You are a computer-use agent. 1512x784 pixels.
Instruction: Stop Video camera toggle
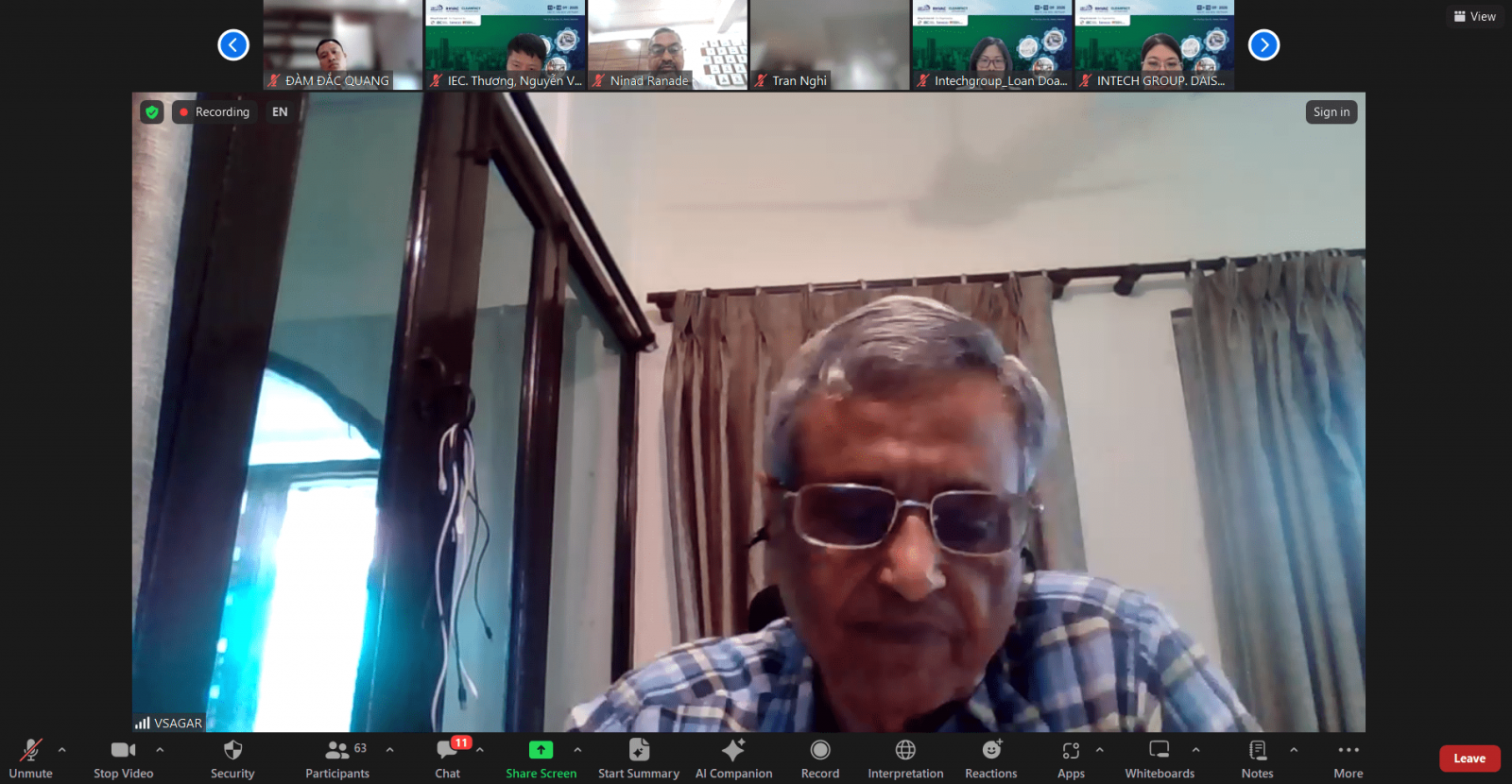pyautogui.click(x=123, y=758)
